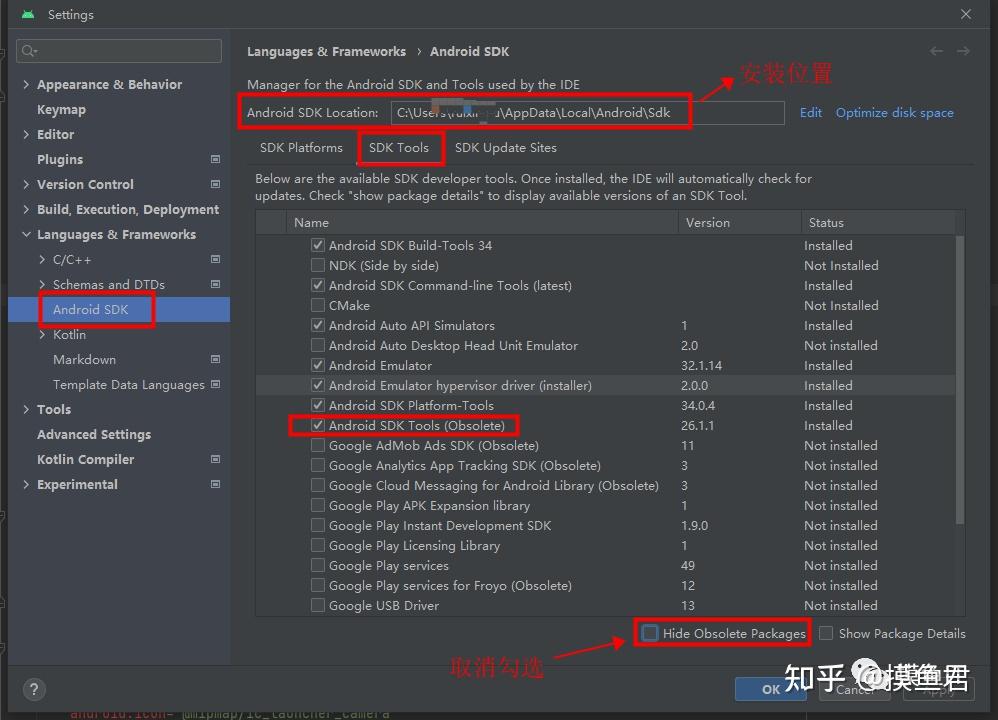Enable Show Package Details

(826, 633)
